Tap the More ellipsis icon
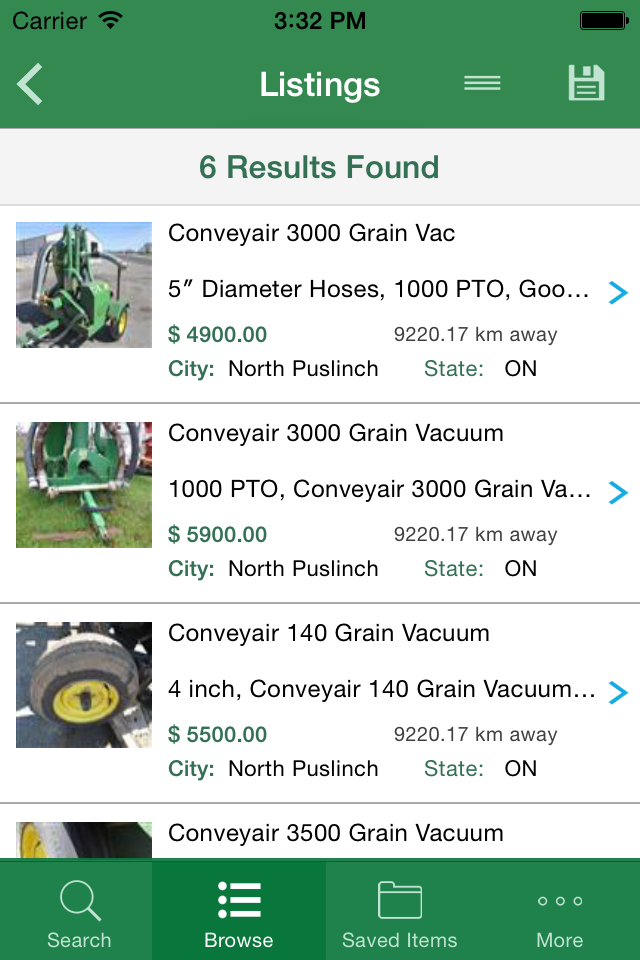This screenshot has height=960, width=640. click(x=559, y=899)
